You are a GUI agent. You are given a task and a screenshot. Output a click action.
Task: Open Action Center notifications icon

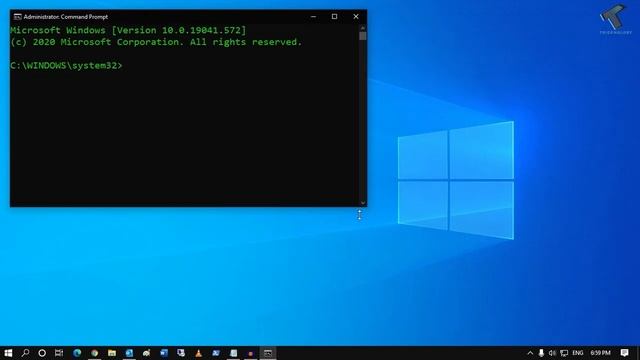[x=624, y=353]
